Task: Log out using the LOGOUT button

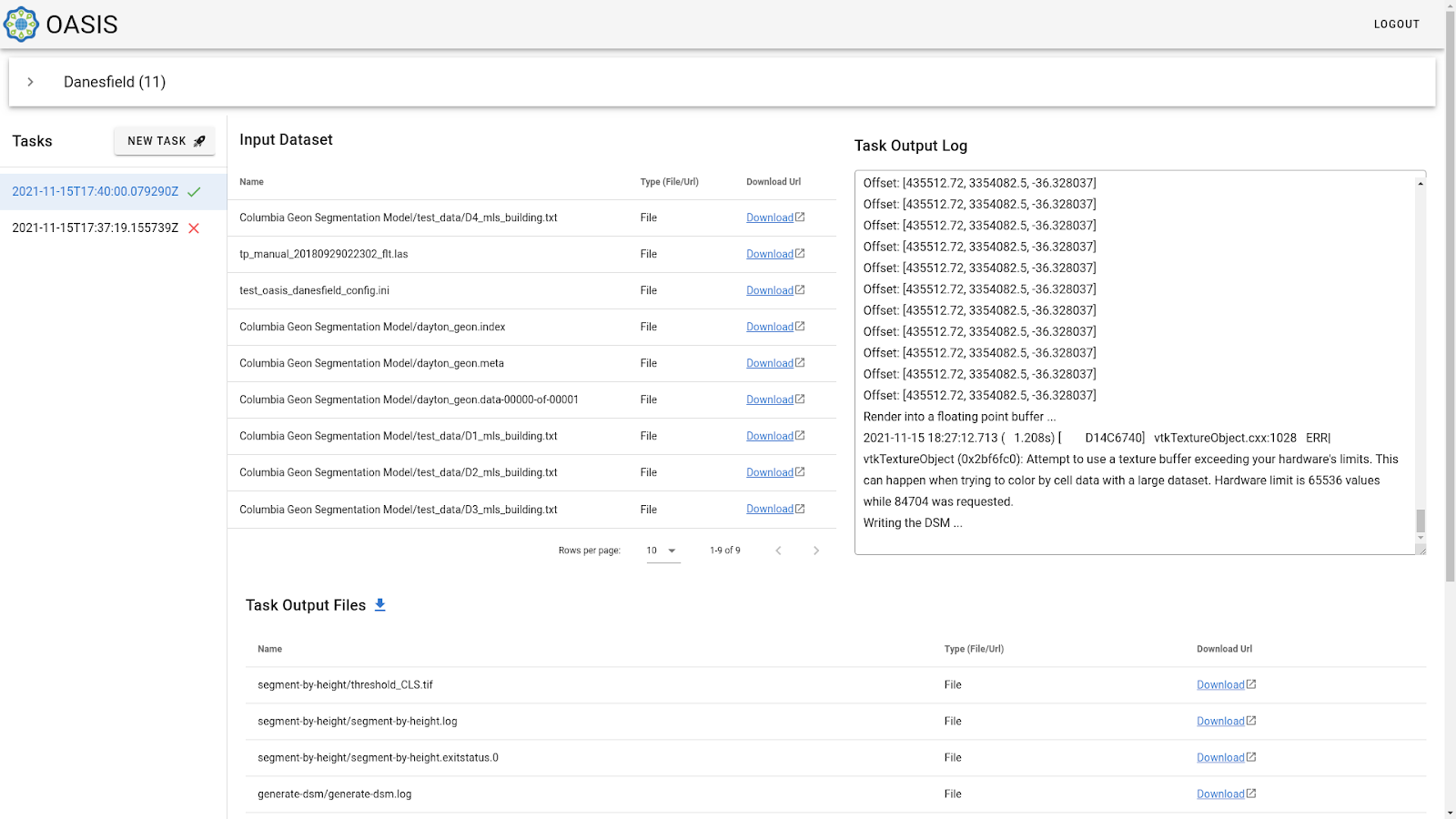Action: [x=1396, y=25]
